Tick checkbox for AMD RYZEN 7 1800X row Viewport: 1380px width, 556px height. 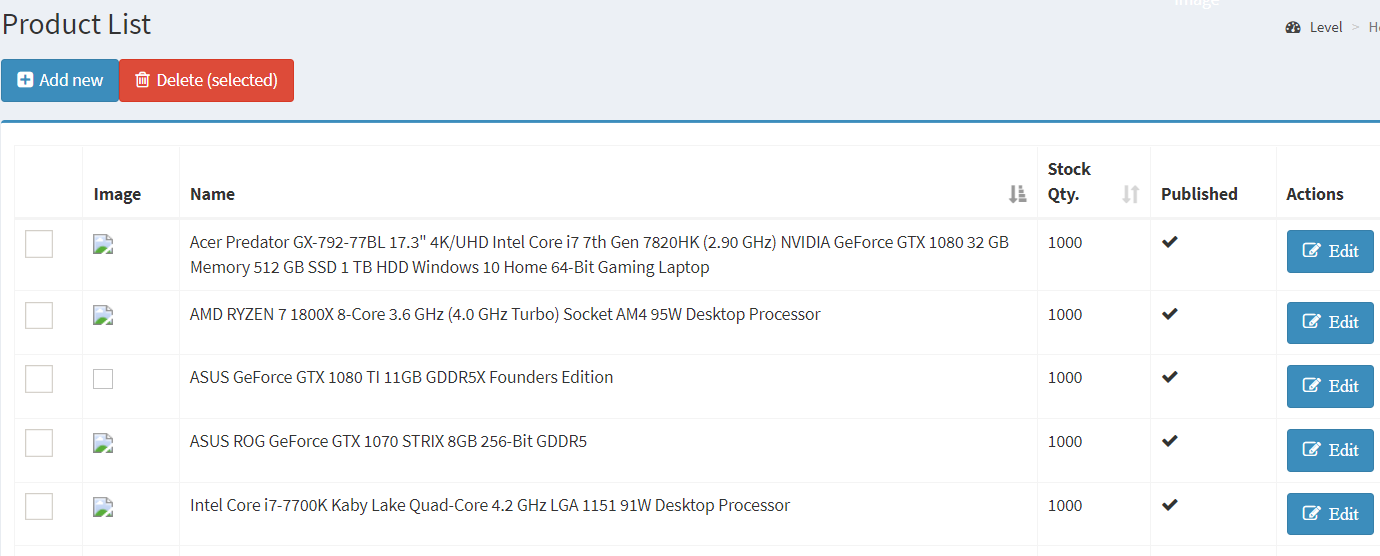click(x=39, y=315)
